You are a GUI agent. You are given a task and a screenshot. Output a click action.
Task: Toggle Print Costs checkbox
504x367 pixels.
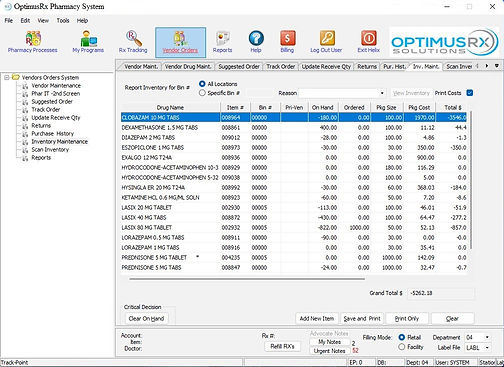point(470,93)
